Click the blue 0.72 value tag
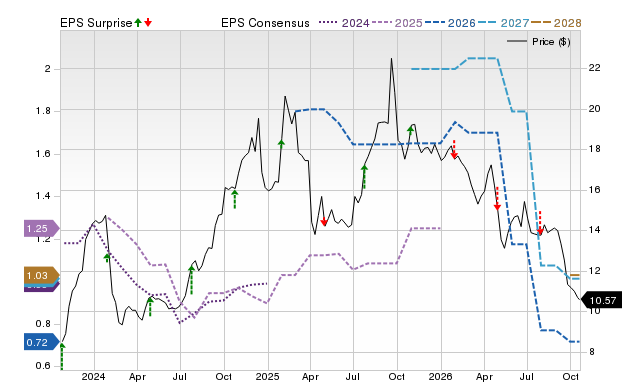Screen dimensions: 640x382 41,342
